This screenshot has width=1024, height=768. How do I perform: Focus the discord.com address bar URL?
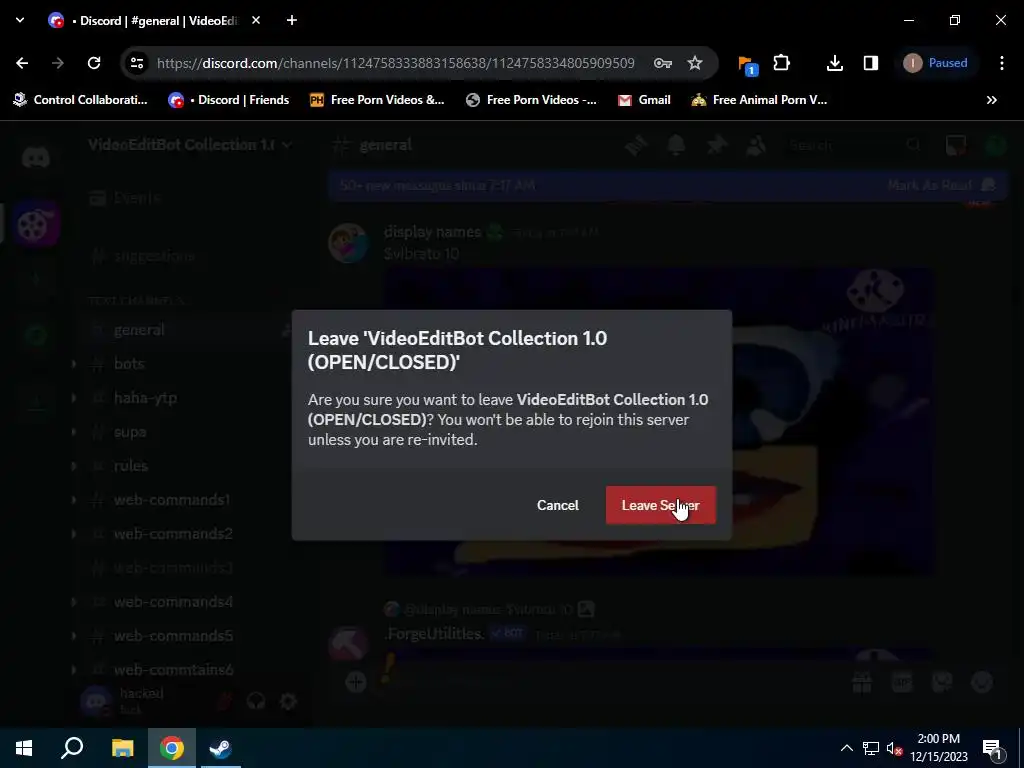396,63
